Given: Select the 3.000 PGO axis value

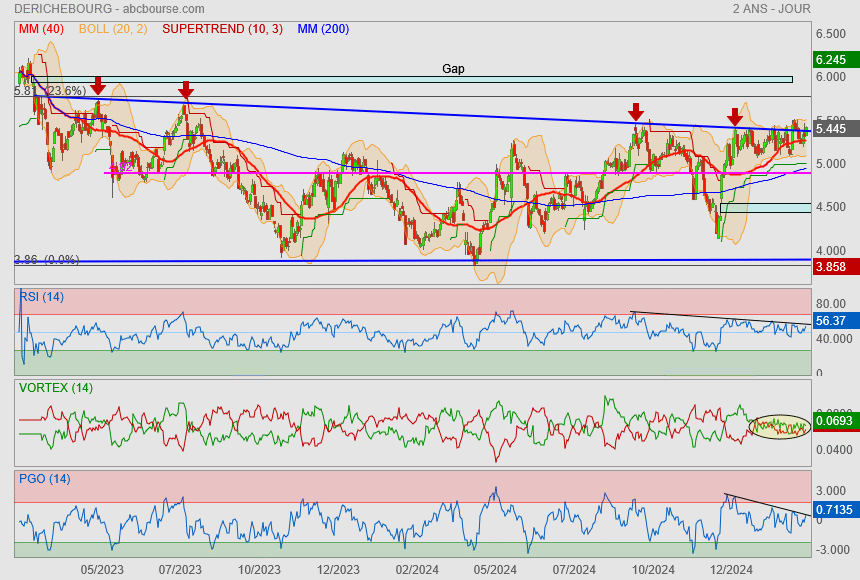Looking at the screenshot, I should tap(830, 491).
